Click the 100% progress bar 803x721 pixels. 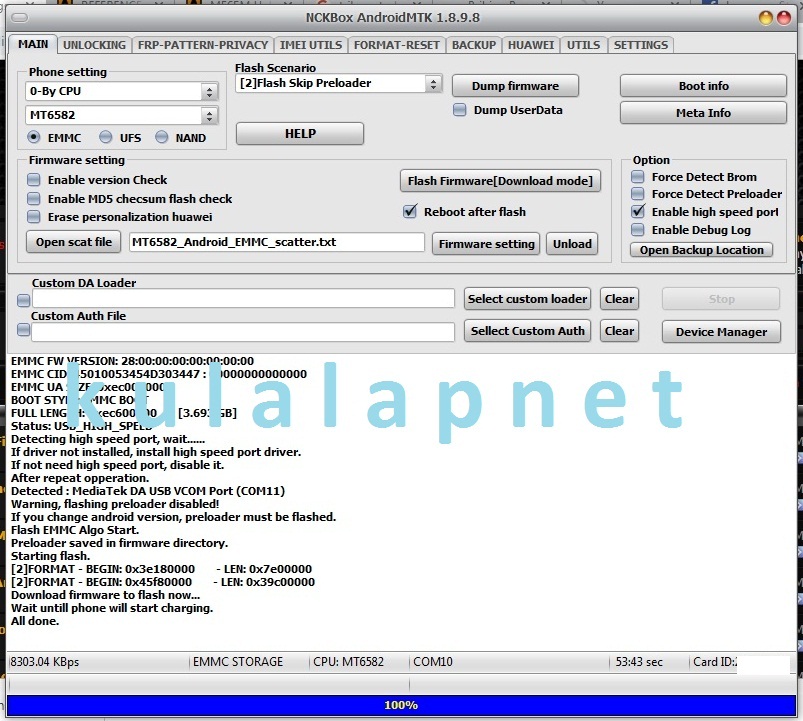(402, 705)
